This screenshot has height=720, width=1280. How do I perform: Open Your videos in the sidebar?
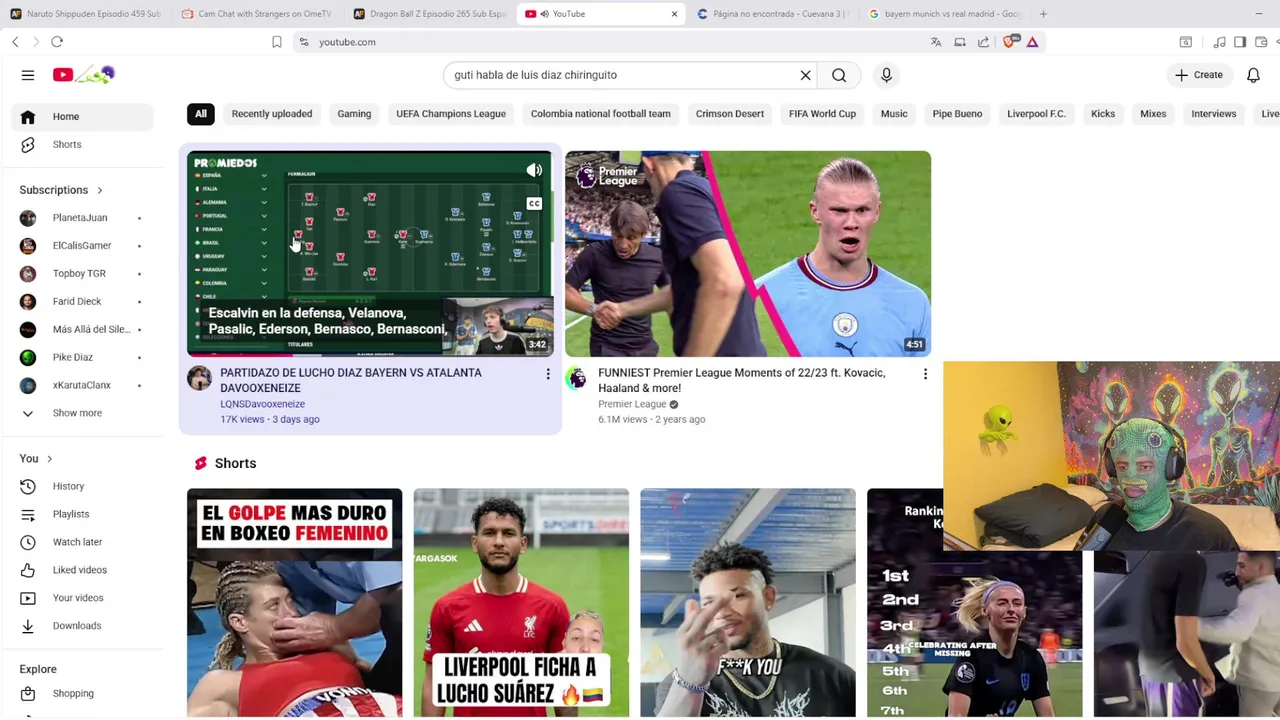[x=84, y=598]
